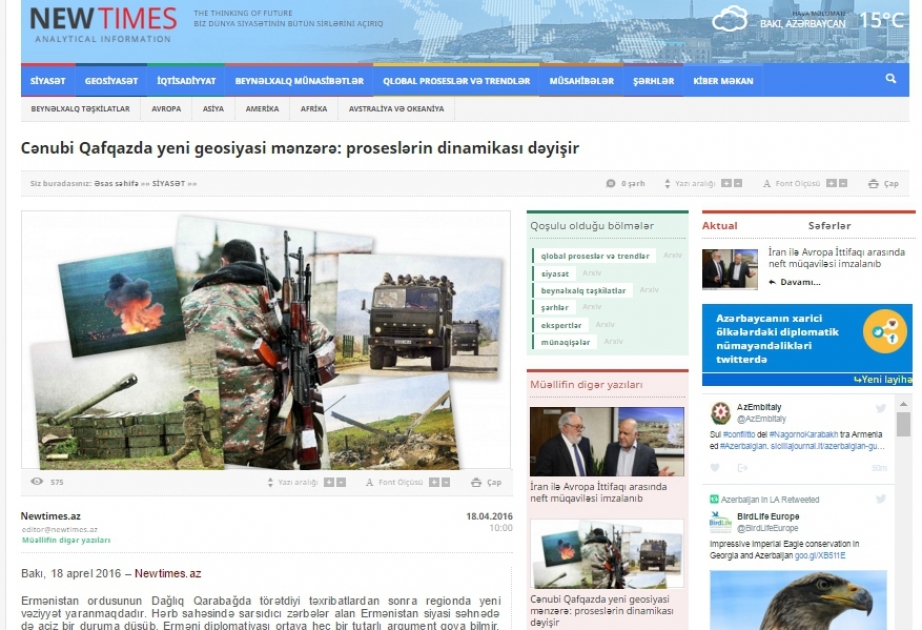The width and height of the screenshot is (922, 630).
Task: Open the KİBER MƏKAN menu
Action: point(723,81)
